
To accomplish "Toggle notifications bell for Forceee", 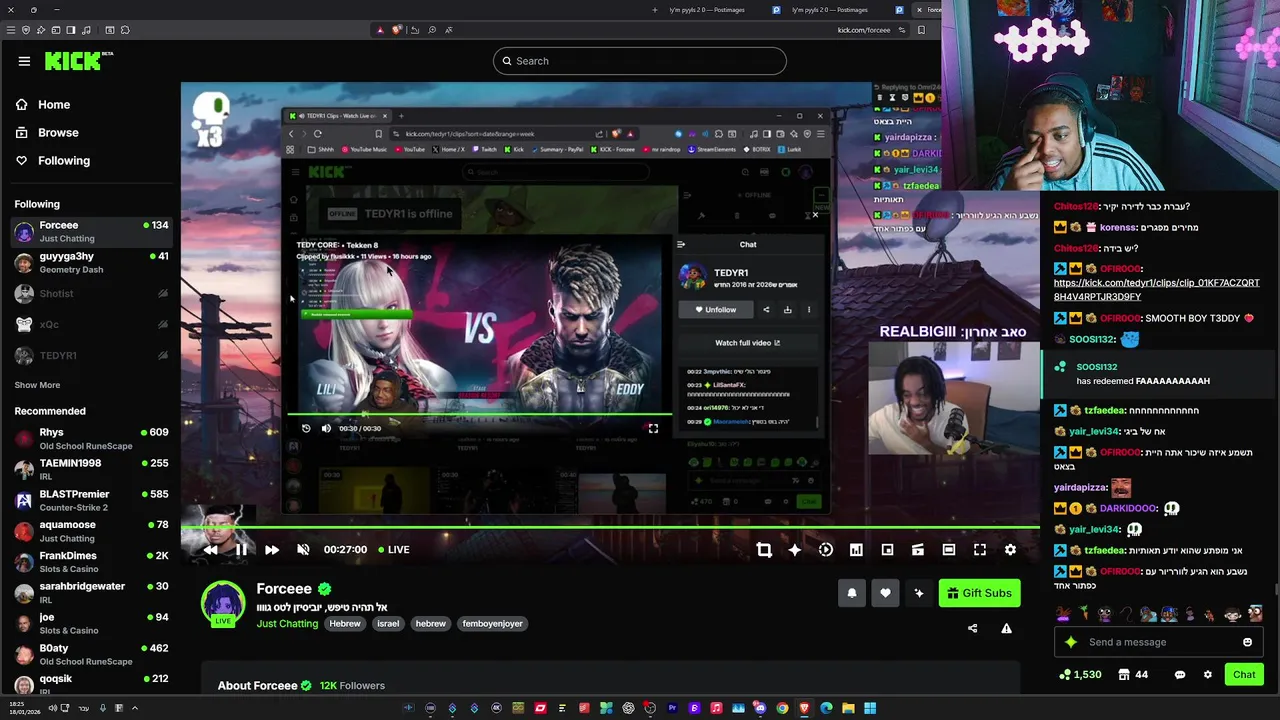I will [852, 593].
